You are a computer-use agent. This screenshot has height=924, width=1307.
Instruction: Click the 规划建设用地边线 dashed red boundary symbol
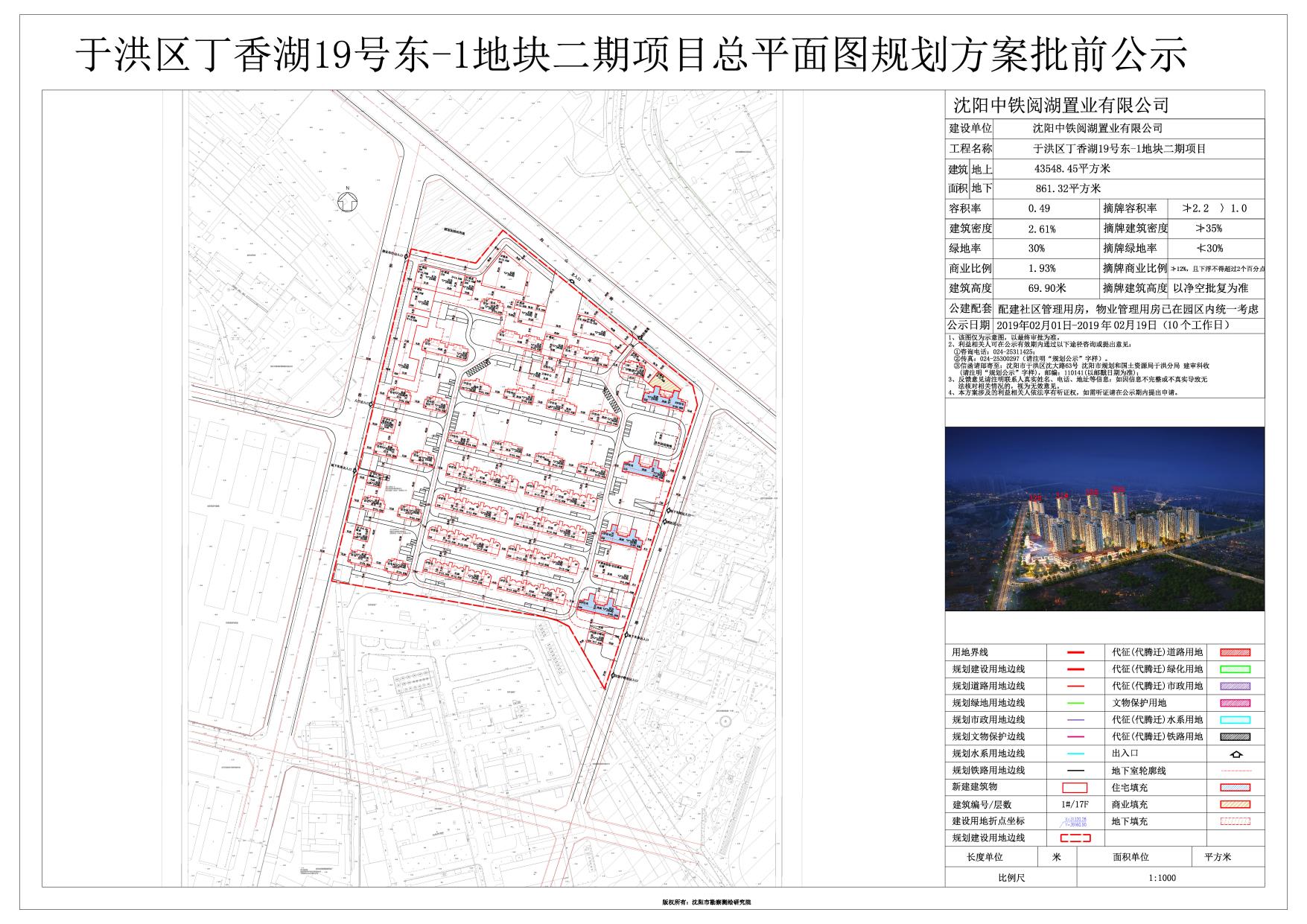[x=1075, y=838]
